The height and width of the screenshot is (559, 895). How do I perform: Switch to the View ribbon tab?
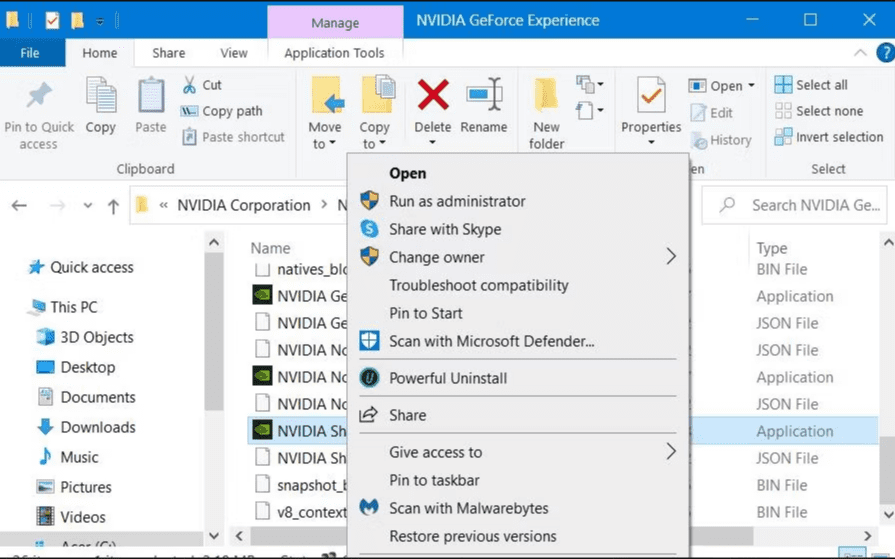click(x=234, y=53)
